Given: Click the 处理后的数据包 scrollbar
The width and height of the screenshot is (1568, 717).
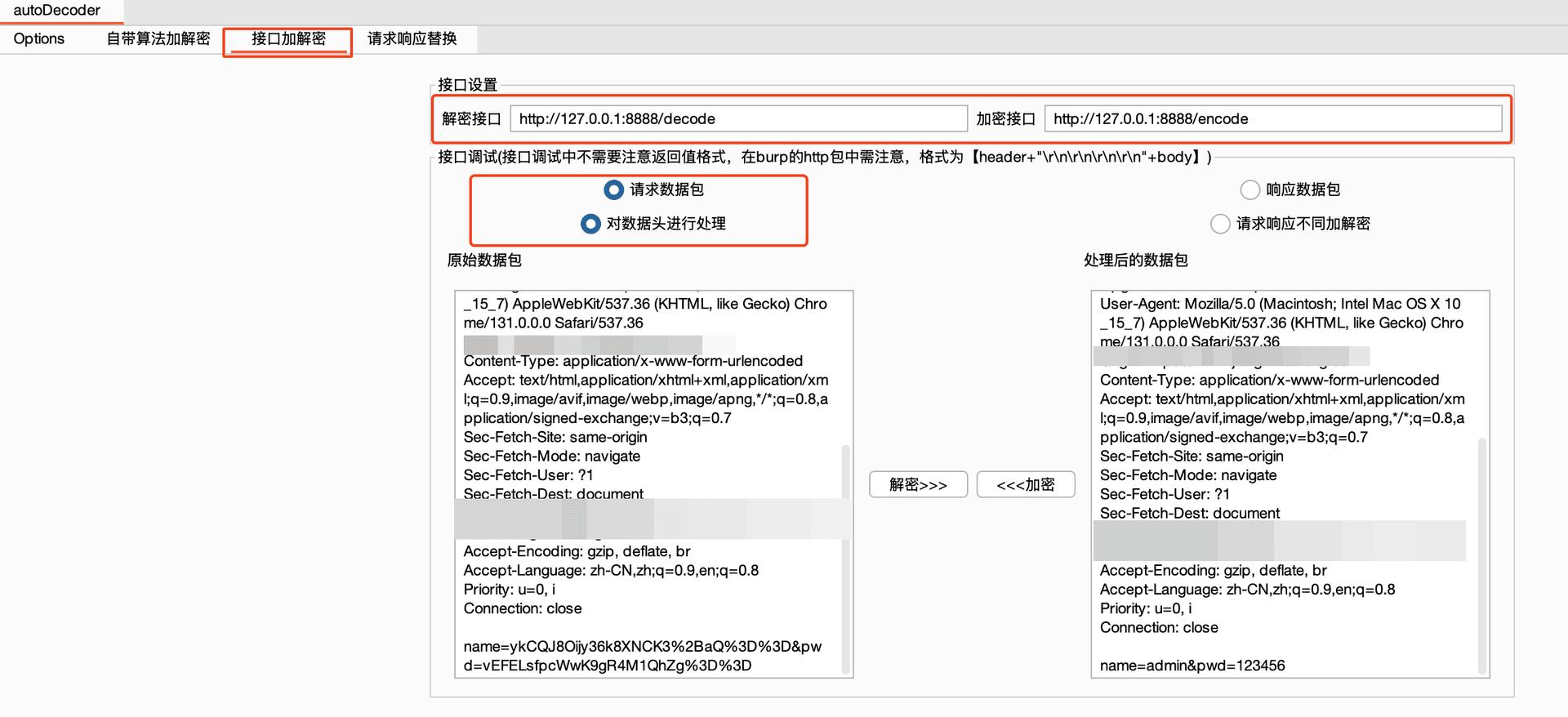Looking at the screenshot, I should 1482,555.
